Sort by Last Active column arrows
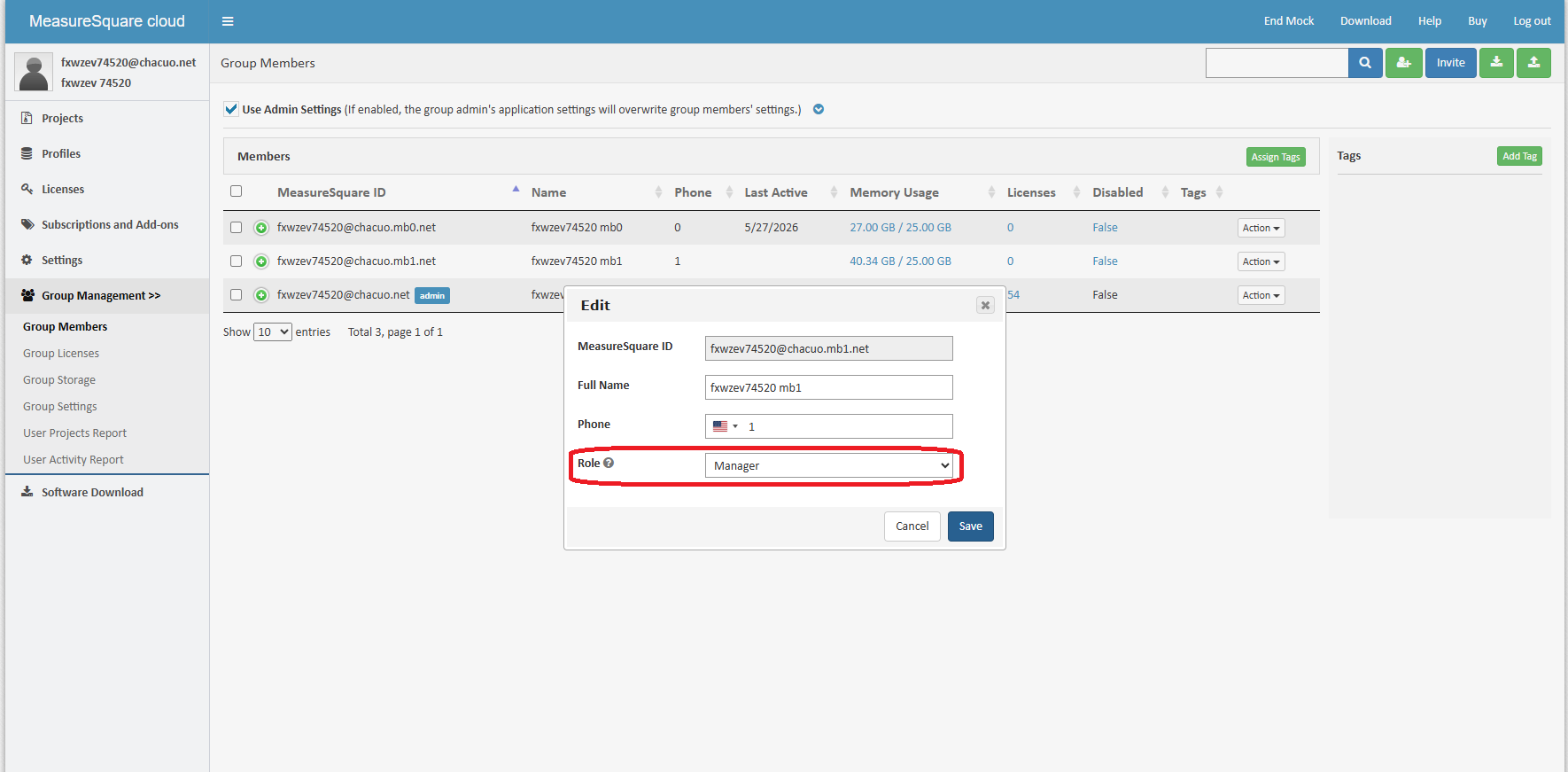Viewport: 1568px width, 772px height. pos(834,192)
